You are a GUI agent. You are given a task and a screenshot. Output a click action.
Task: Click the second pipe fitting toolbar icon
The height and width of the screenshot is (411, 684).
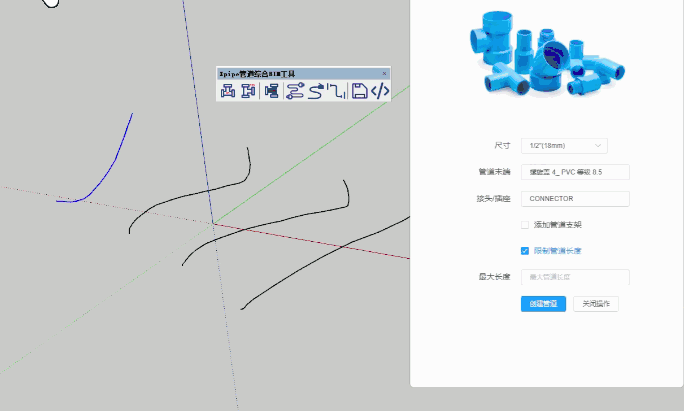pyautogui.click(x=248, y=92)
